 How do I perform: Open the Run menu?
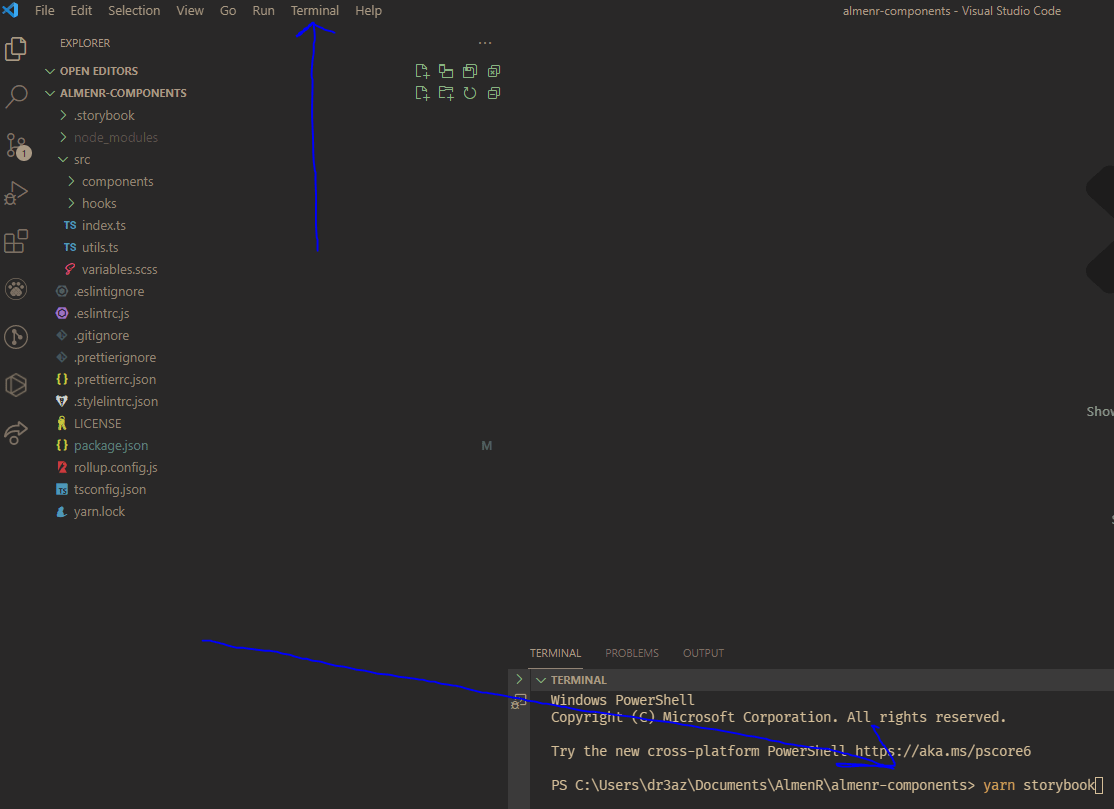click(263, 11)
